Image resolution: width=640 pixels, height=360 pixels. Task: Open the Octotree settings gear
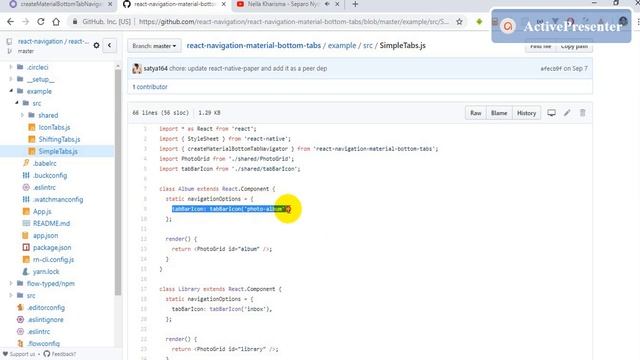pos(96,45)
